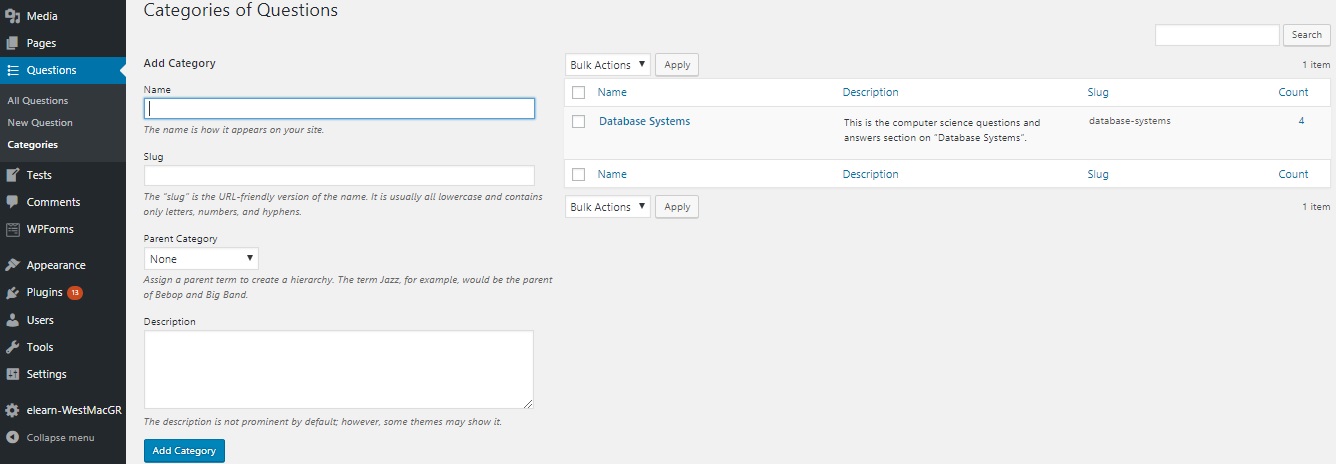Open the top Bulk Actions dropdown

click(607, 65)
